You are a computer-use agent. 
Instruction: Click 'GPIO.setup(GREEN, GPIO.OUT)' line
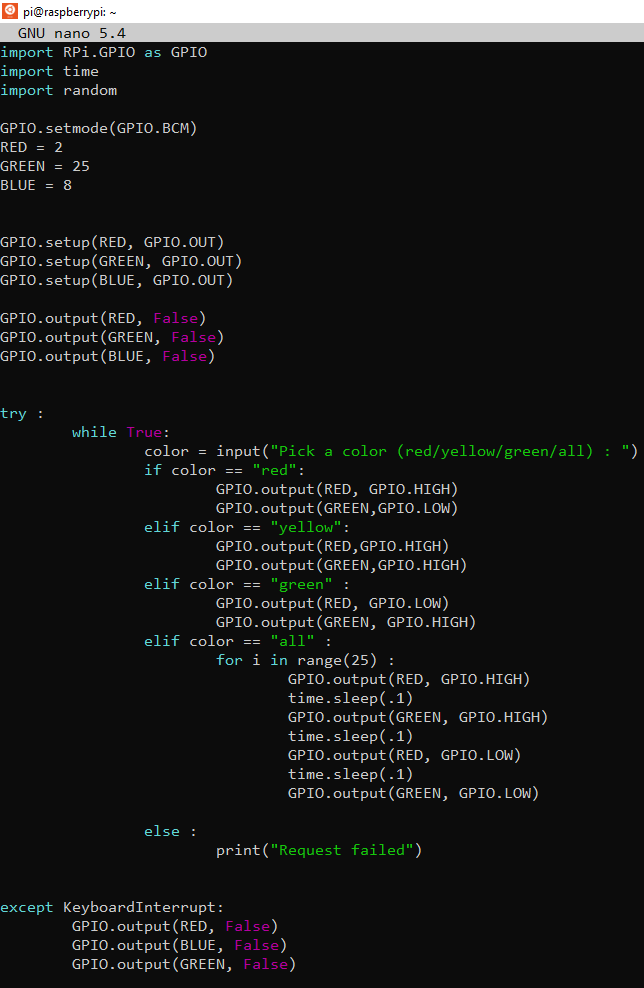tap(121, 261)
